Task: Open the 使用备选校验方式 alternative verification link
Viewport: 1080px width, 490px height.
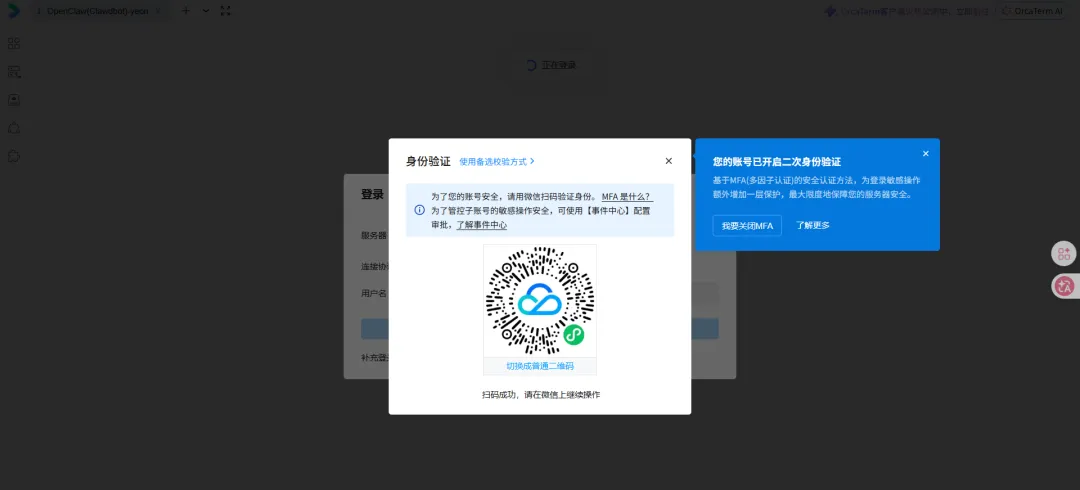Action: pyautogui.click(x=497, y=161)
